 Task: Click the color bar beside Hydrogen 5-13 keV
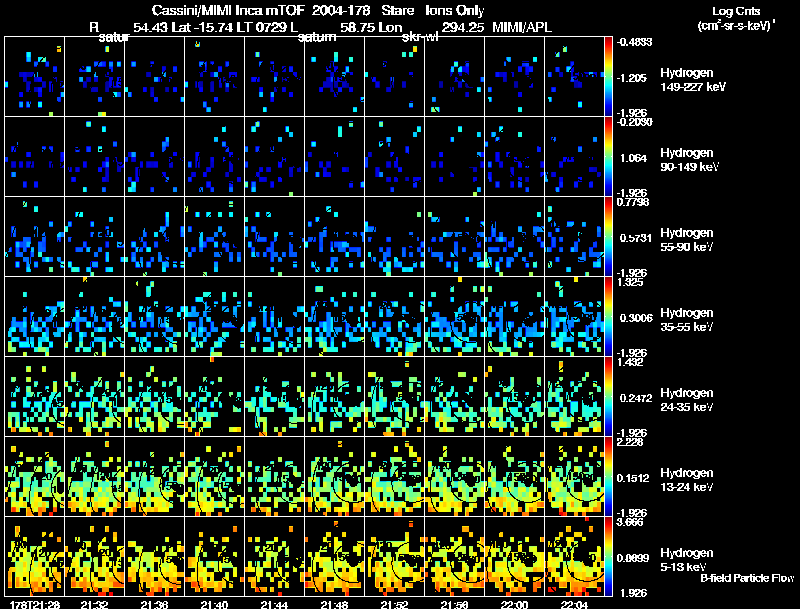click(x=608, y=557)
